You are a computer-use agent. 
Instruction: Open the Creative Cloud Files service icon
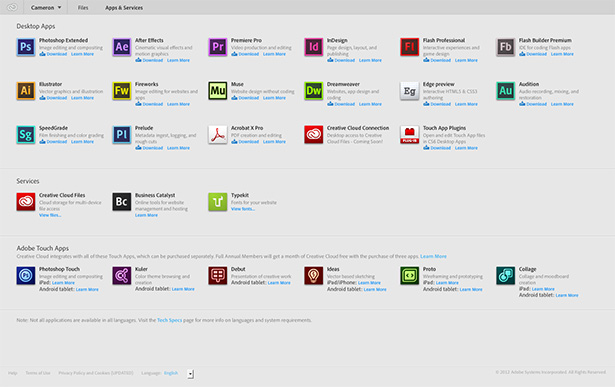click(x=26, y=202)
